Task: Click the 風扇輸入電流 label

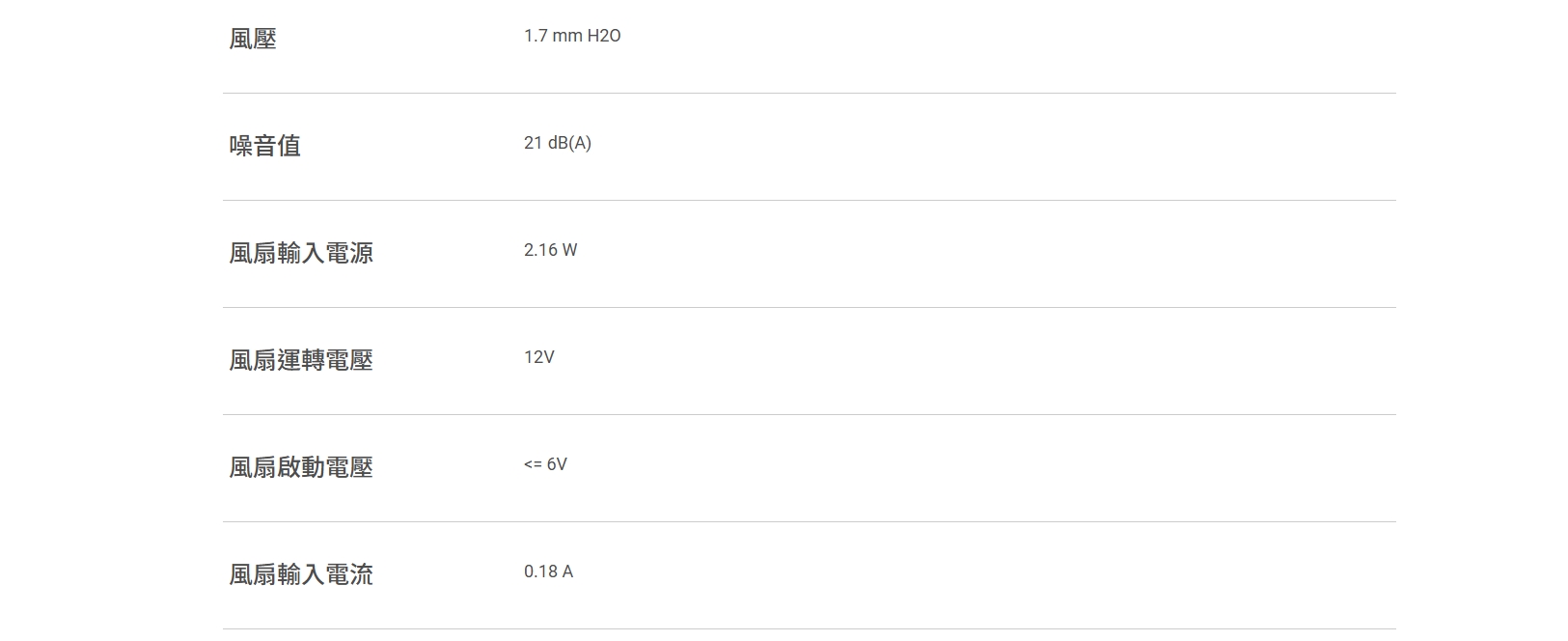Action: (x=301, y=574)
